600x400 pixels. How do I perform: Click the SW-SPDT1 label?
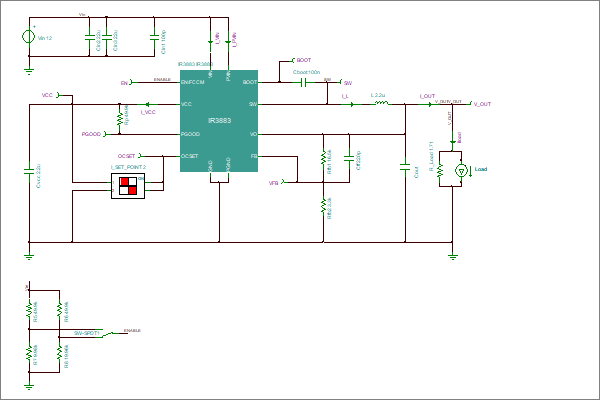coord(86,333)
